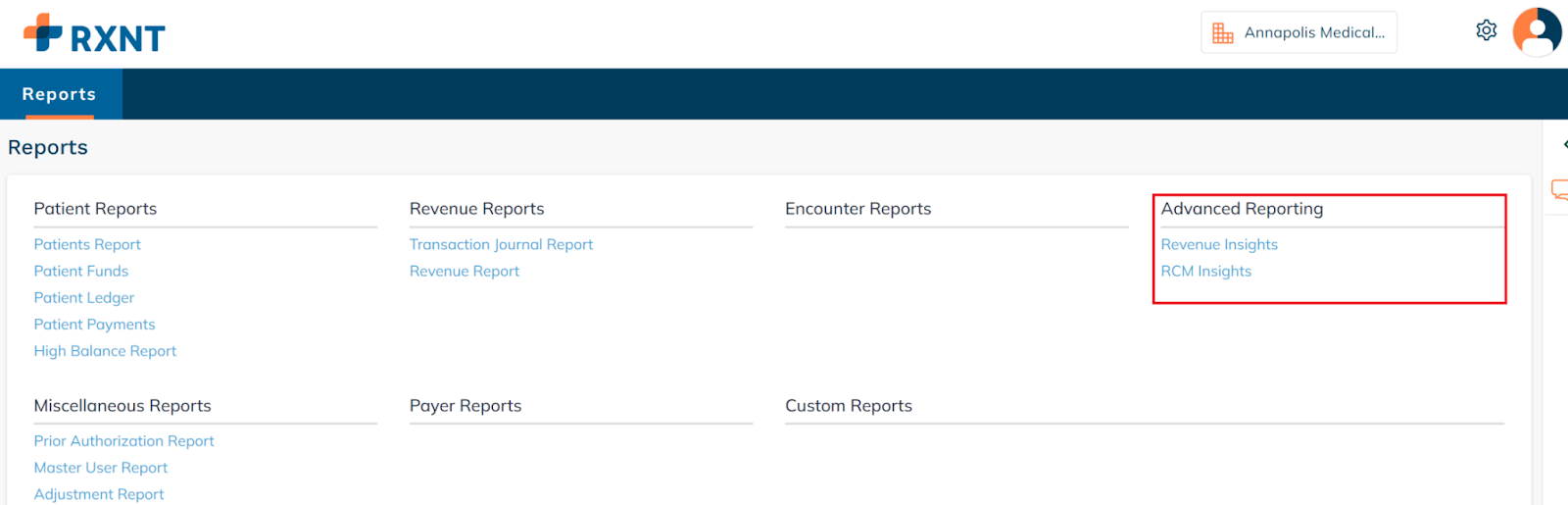Image resolution: width=1568 pixels, height=505 pixels.
Task: Open the Revenue Report link
Action: (x=465, y=271)
